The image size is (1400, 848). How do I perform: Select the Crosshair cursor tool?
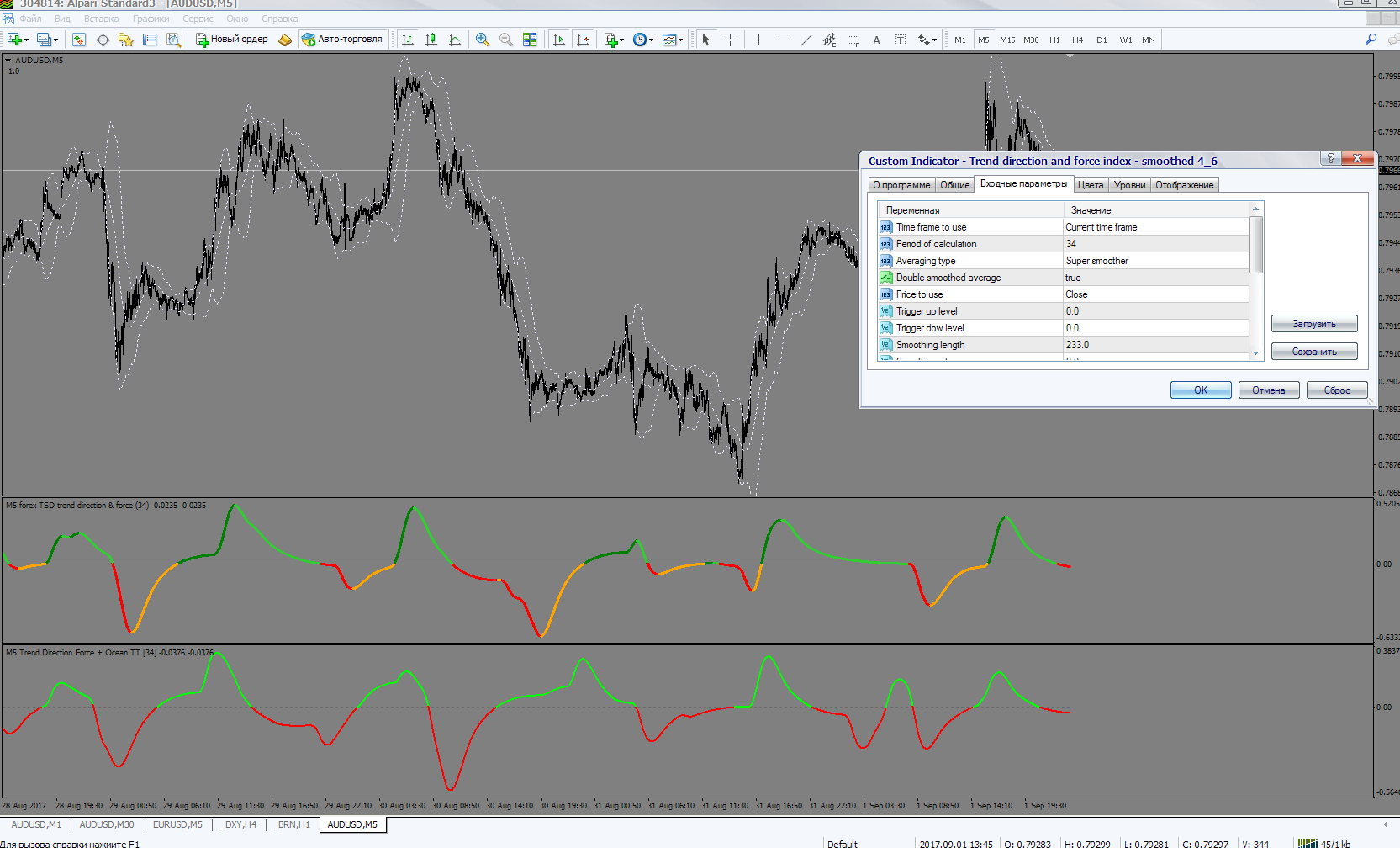tap(730, 40)
